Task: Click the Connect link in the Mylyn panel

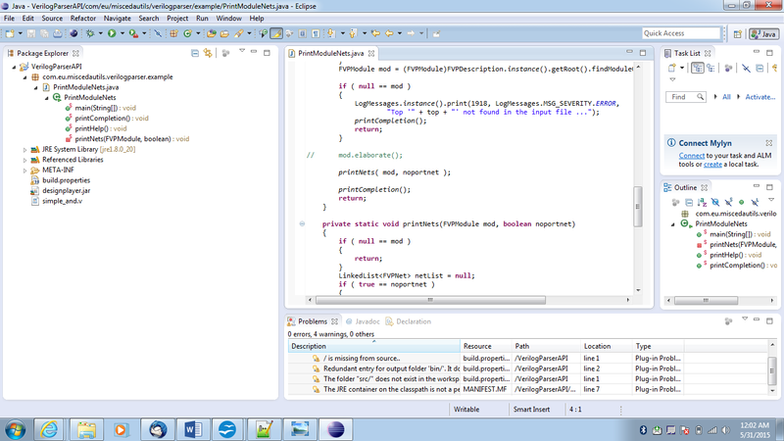Action: (692, 156)
